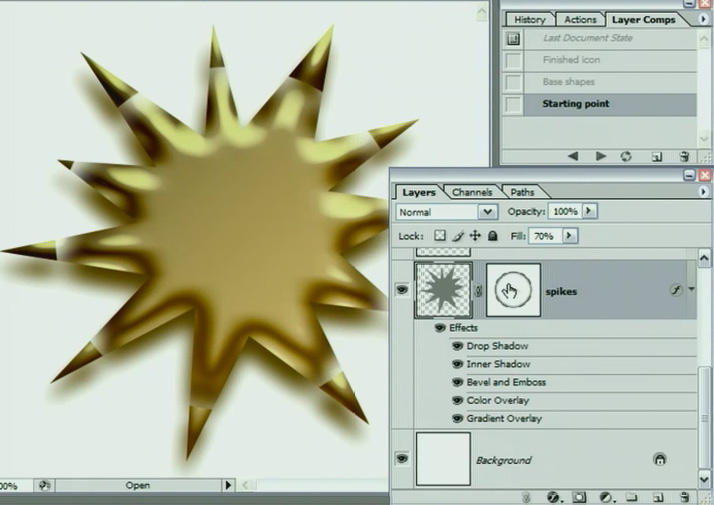Add a layer mask to the layer
The height and width of the screenshot is (505, 714).
pos(579,497)
